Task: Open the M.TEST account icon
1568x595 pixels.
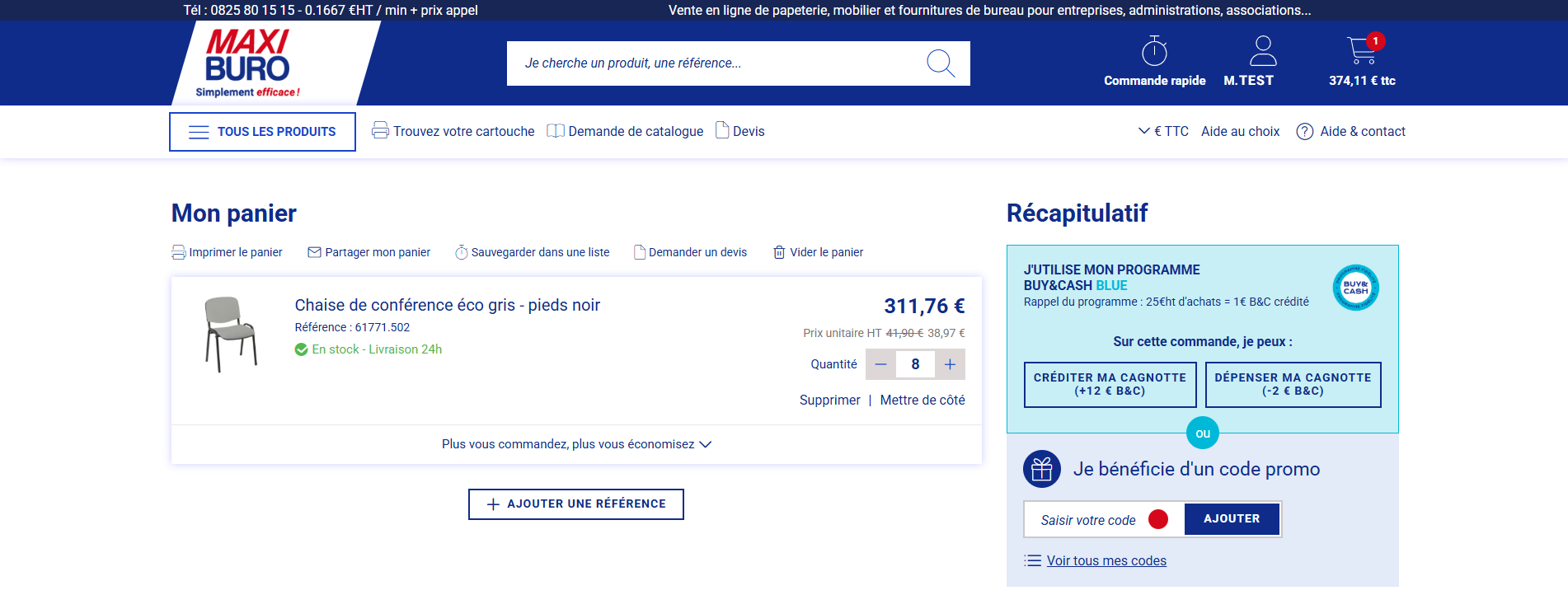Action: [1262, 51]
